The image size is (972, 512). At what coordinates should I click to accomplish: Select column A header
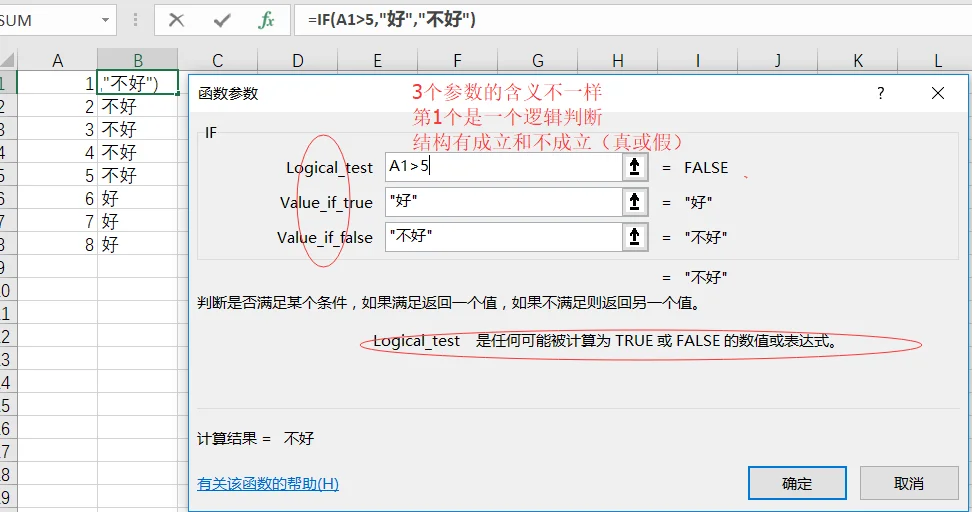pos(57,60)
